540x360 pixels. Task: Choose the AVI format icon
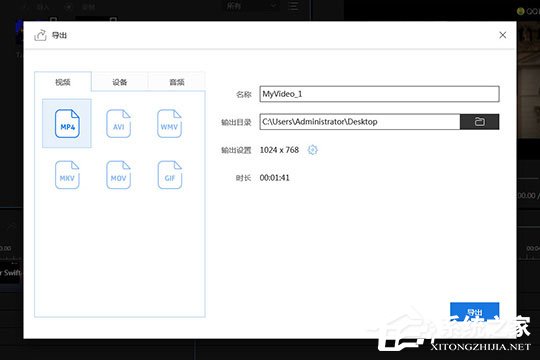tap(118, 123)
